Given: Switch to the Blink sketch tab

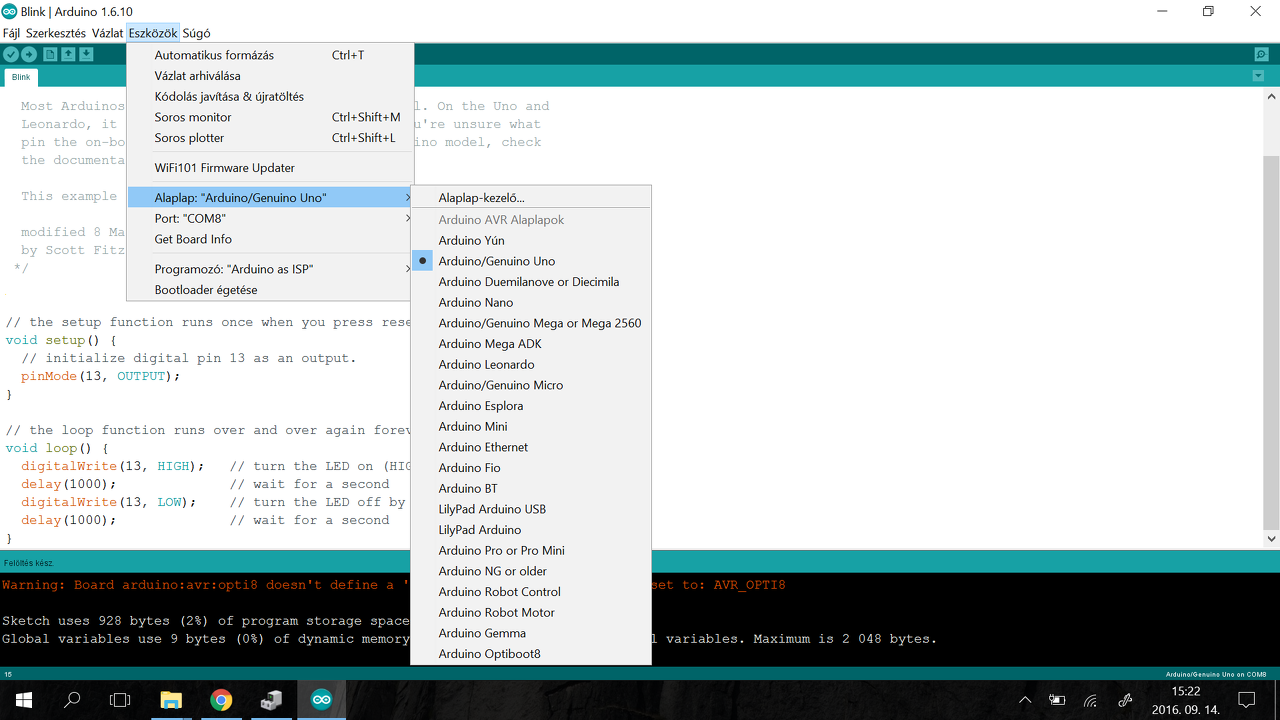Looking at the screenshot, I should 21,77.
